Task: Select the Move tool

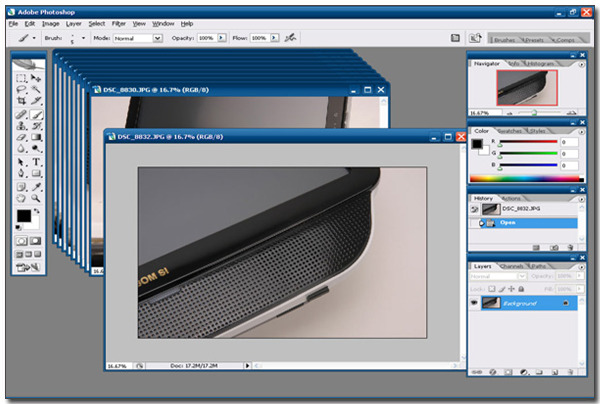Action: [x=36, y=77]
